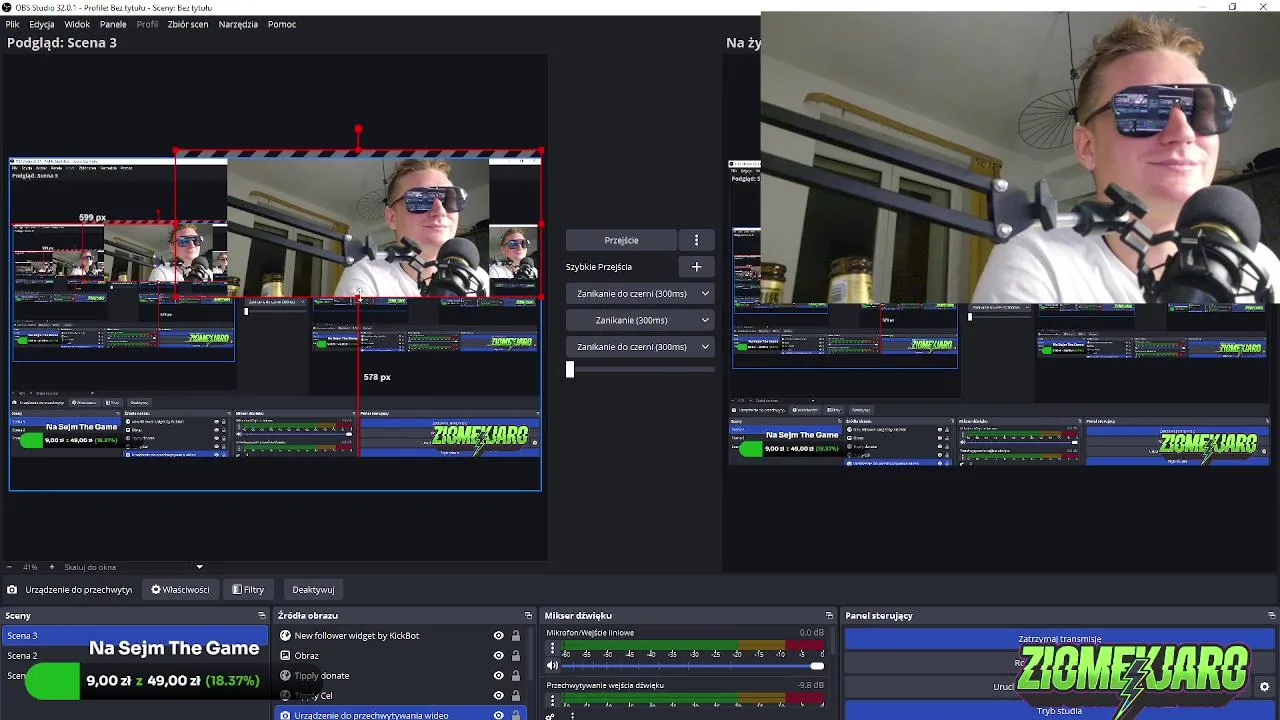The width and height of the screenshot is (1280, 720).
Task: Hide the Urządzenie do przechwytywania wideo source
Action: coord(498,715)
